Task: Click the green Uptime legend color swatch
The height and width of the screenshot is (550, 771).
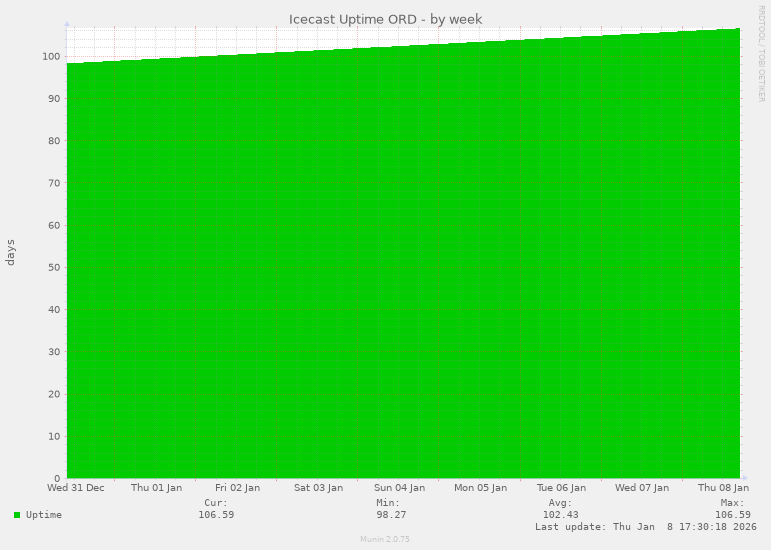Action: click(17, 515)
